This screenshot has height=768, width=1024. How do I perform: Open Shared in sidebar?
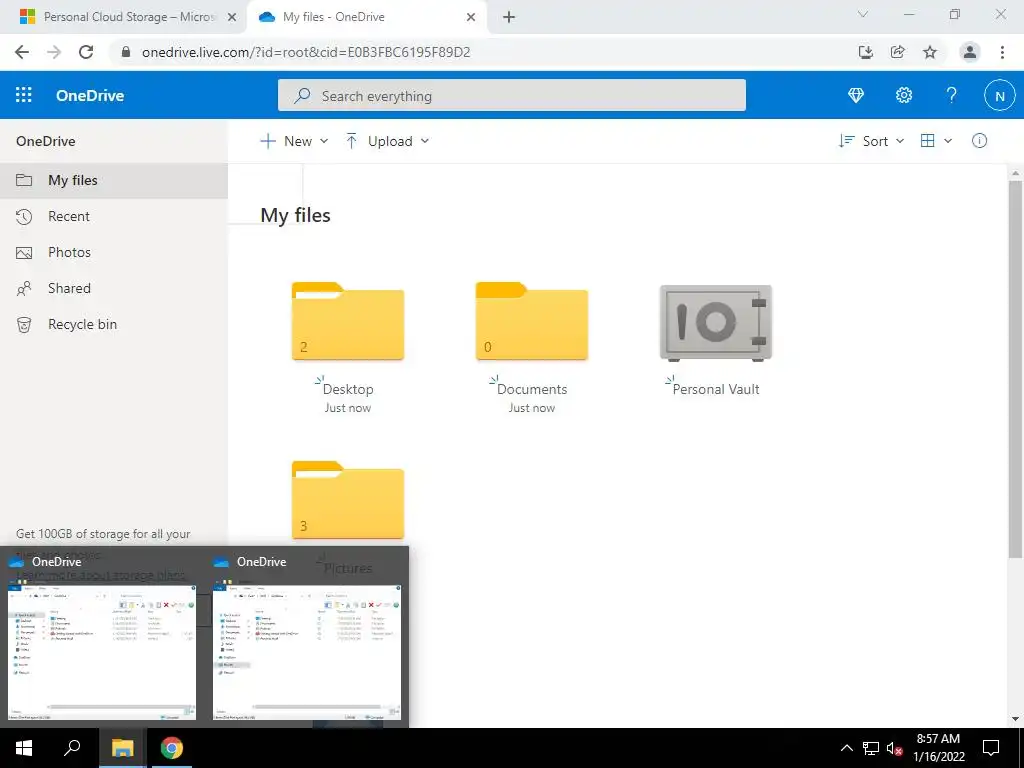point(114,288)
